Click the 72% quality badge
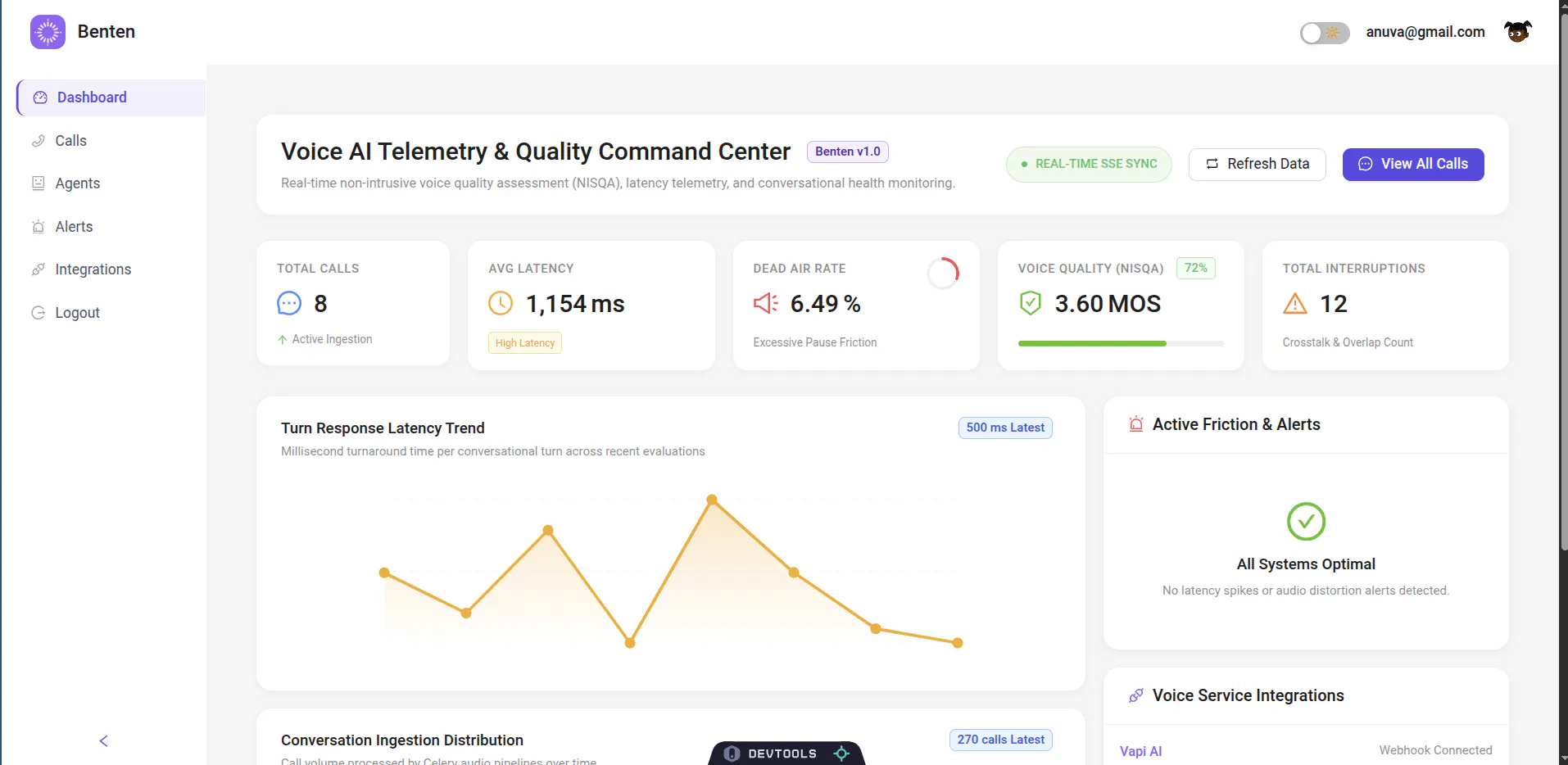 point(1196,268)
